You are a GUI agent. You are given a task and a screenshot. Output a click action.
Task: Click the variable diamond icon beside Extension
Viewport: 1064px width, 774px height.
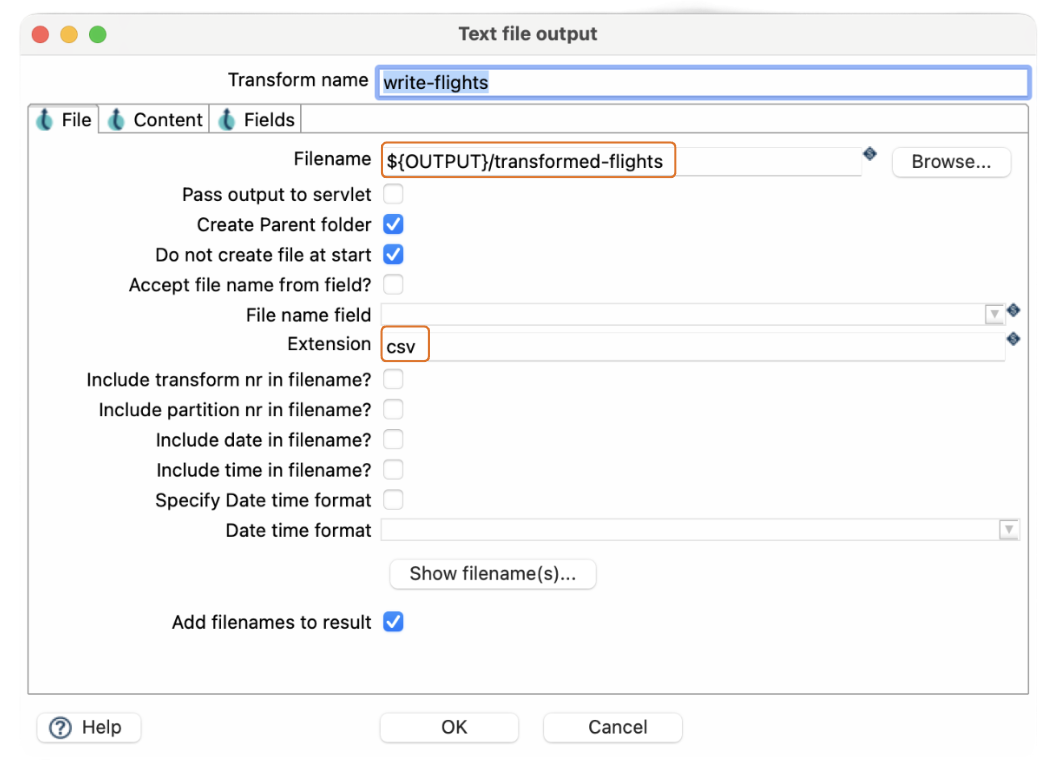click(x=1013, y=338)
